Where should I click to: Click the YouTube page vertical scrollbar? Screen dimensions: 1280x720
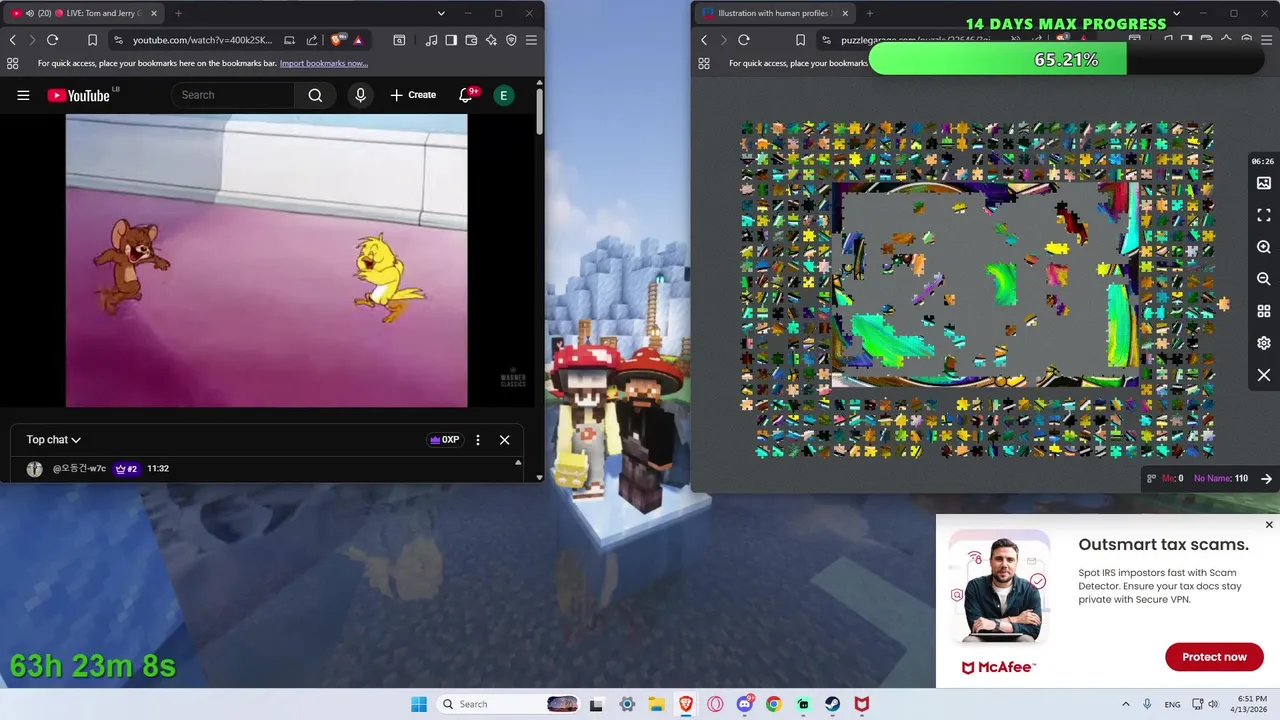point(539,110)
